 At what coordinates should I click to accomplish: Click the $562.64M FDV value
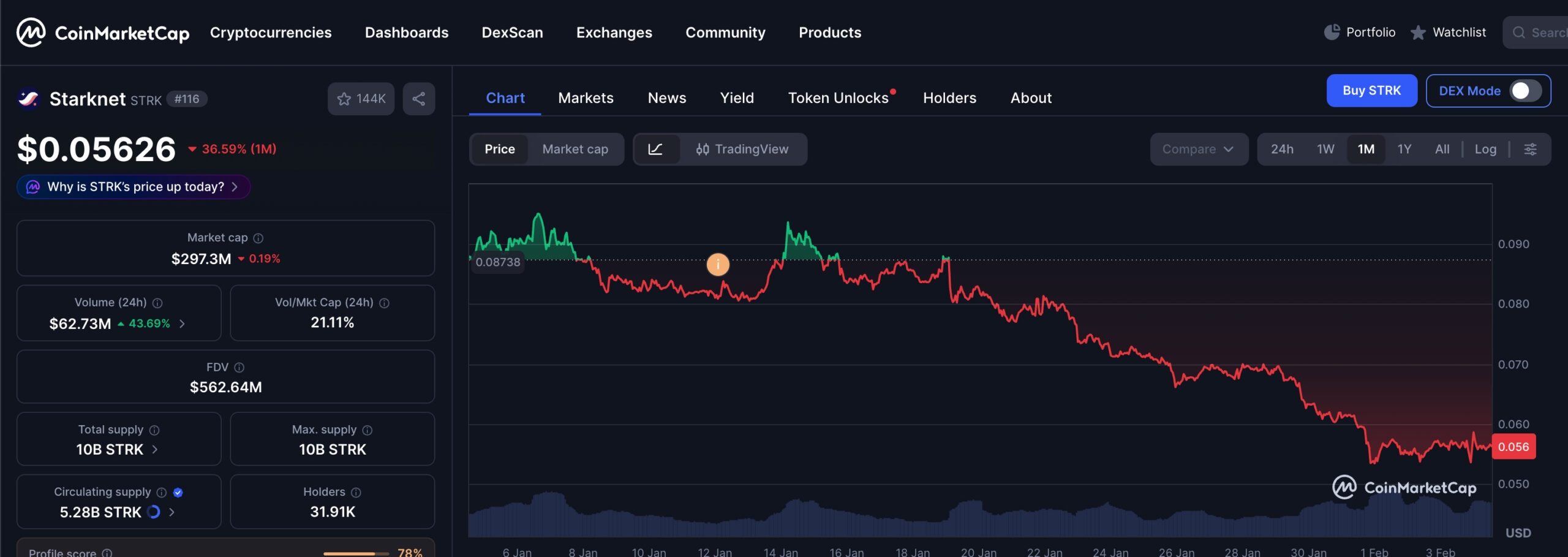click(226, 387)
